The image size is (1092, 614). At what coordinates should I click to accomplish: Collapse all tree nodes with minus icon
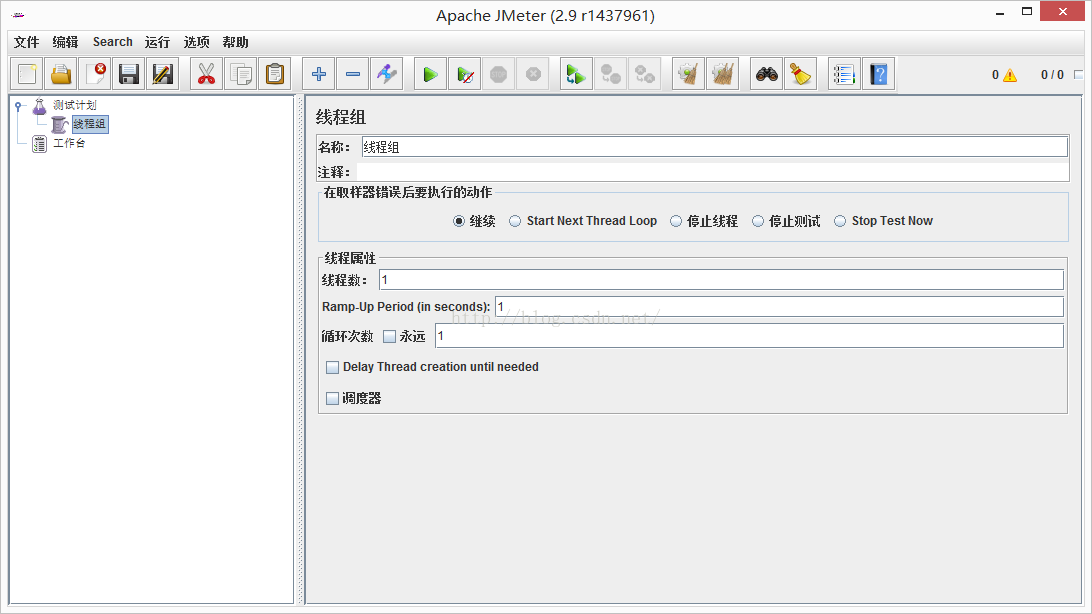353,74
